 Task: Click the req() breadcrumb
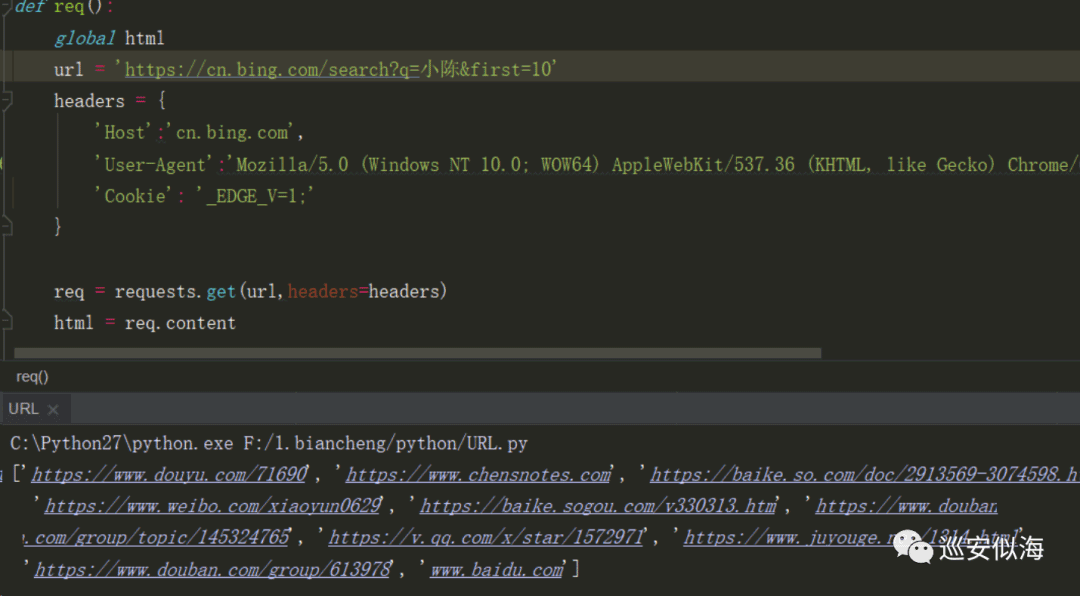point(32,376)
